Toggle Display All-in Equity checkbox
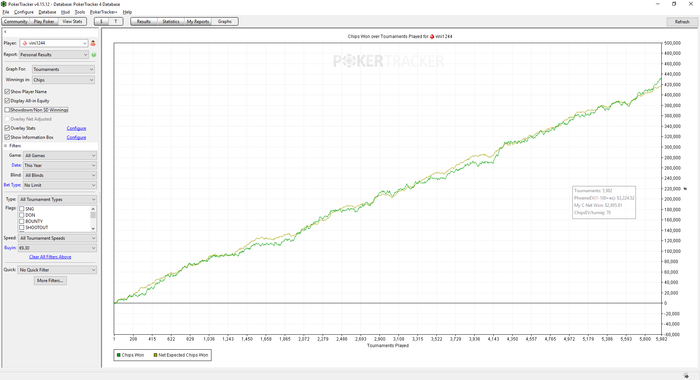 (7, 101)
